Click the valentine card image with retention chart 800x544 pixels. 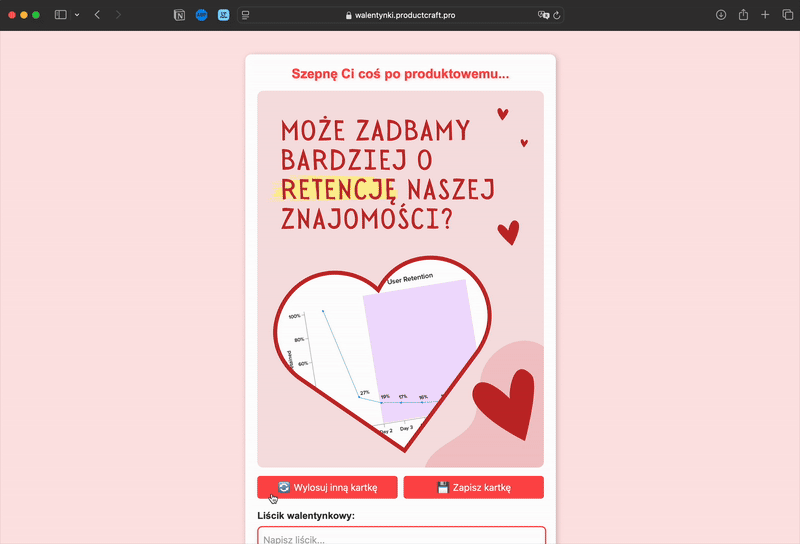401,279
